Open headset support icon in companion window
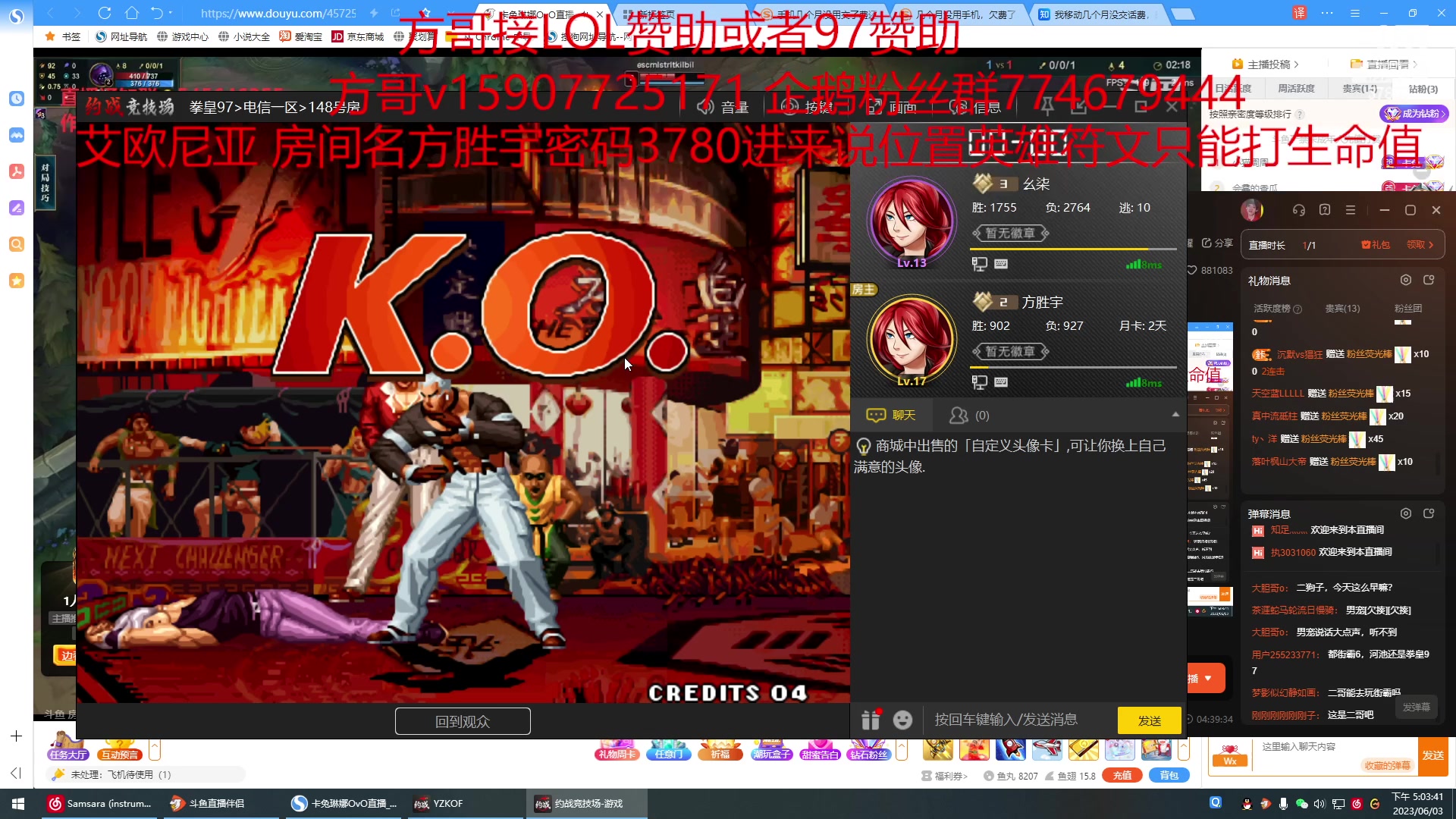The width and height of the screenshot is (1456, 819). tap(1299, 210)
